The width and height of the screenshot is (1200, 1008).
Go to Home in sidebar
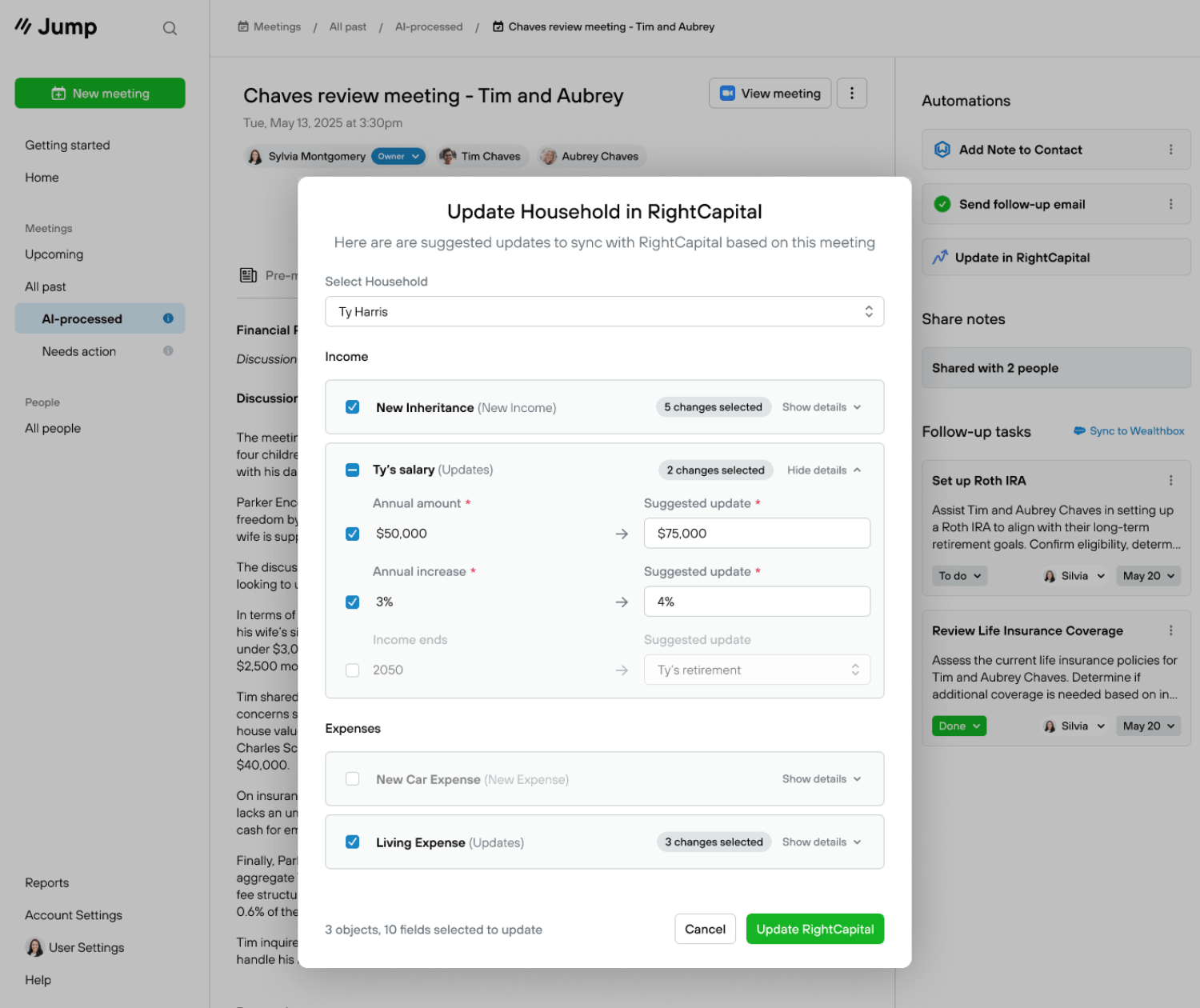pos(42,178)
